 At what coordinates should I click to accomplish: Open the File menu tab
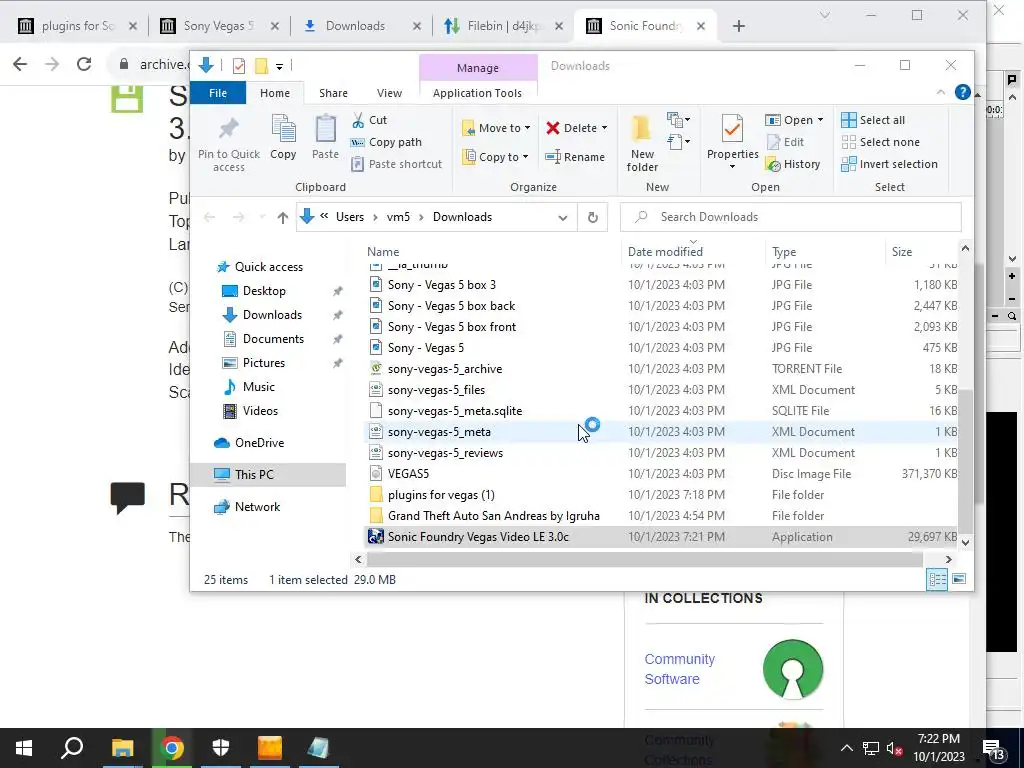[x=217, y=93]
